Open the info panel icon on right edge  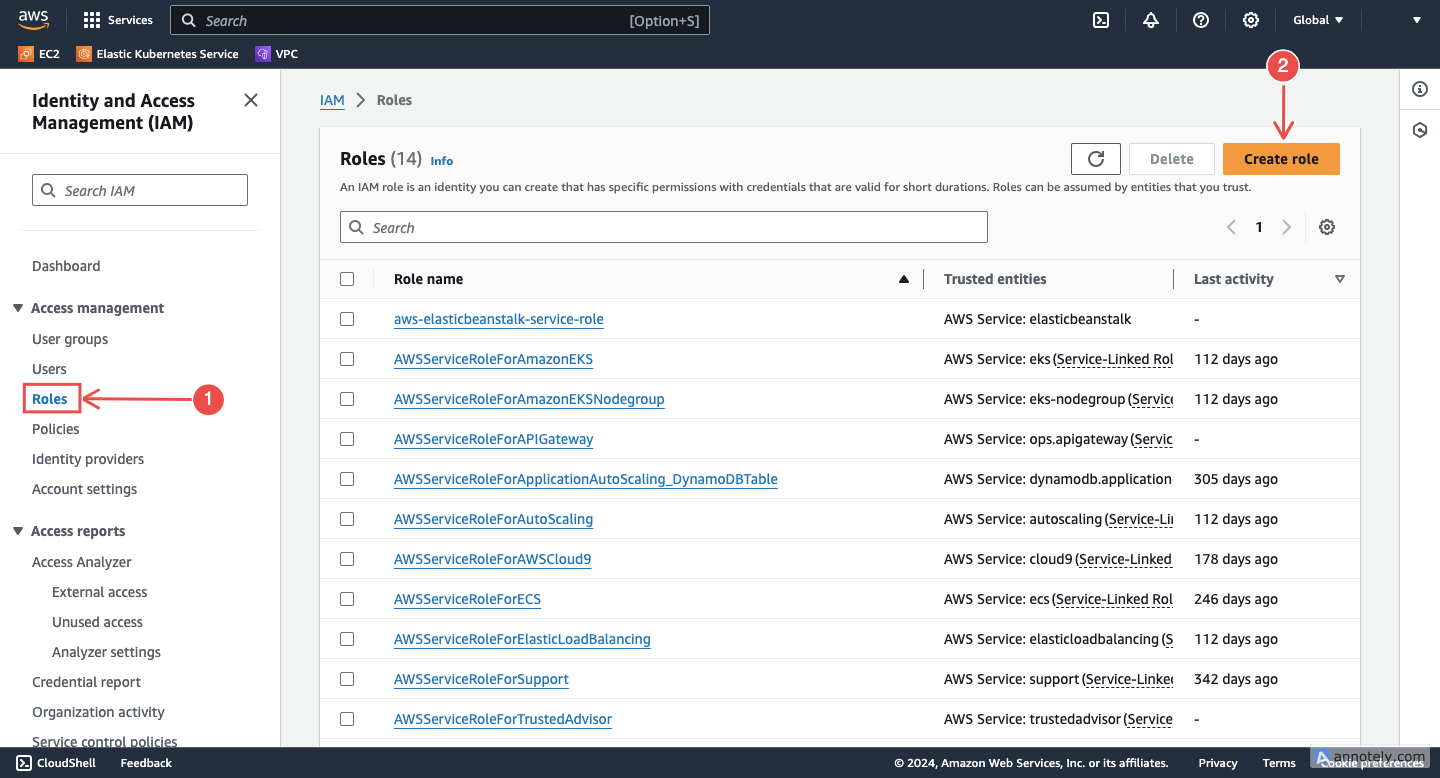pos(1420,90)
